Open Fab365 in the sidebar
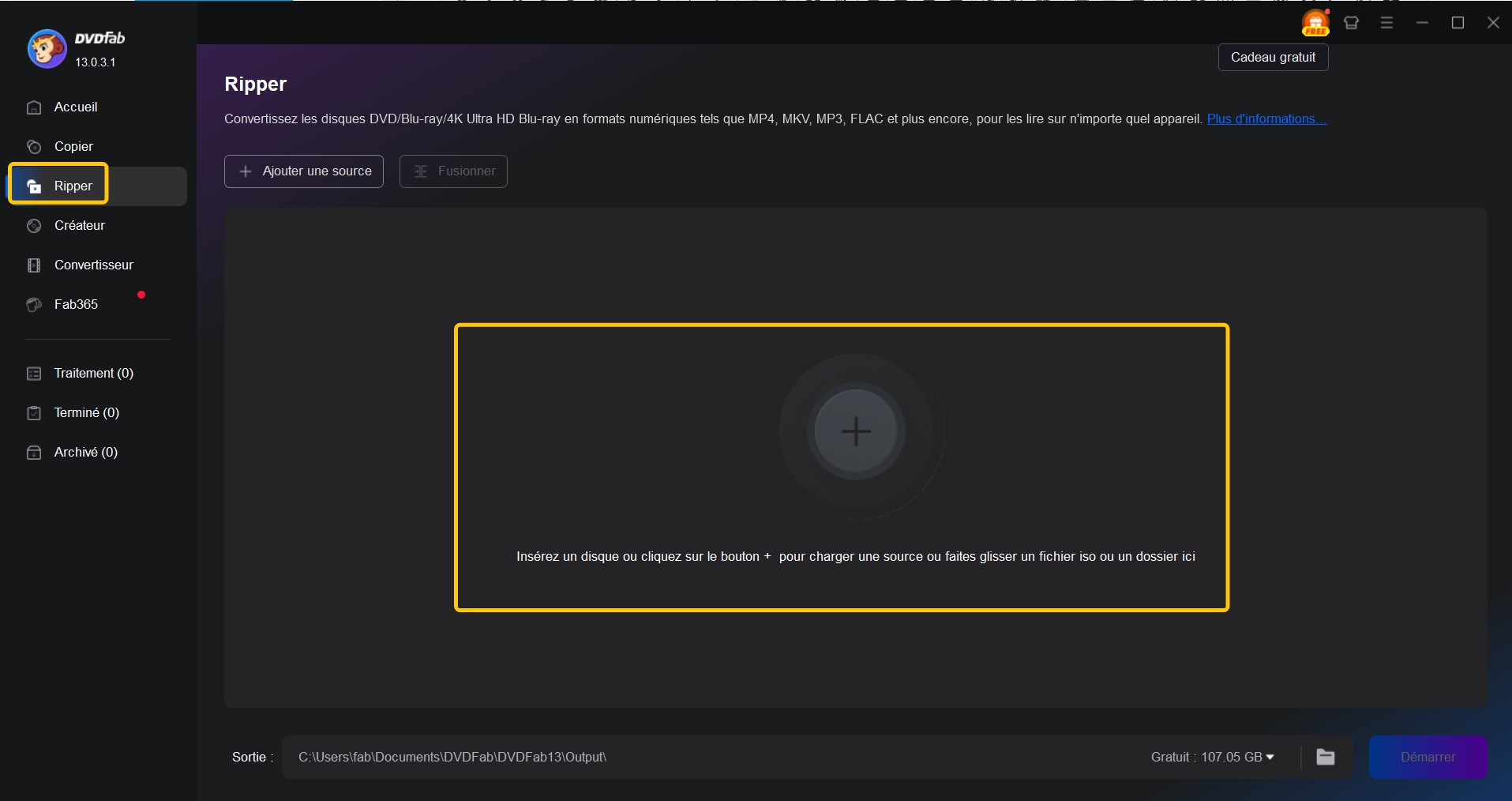The height and width of the screenshot is (801, 1512). pyautogui.click(x=76, y=304)
